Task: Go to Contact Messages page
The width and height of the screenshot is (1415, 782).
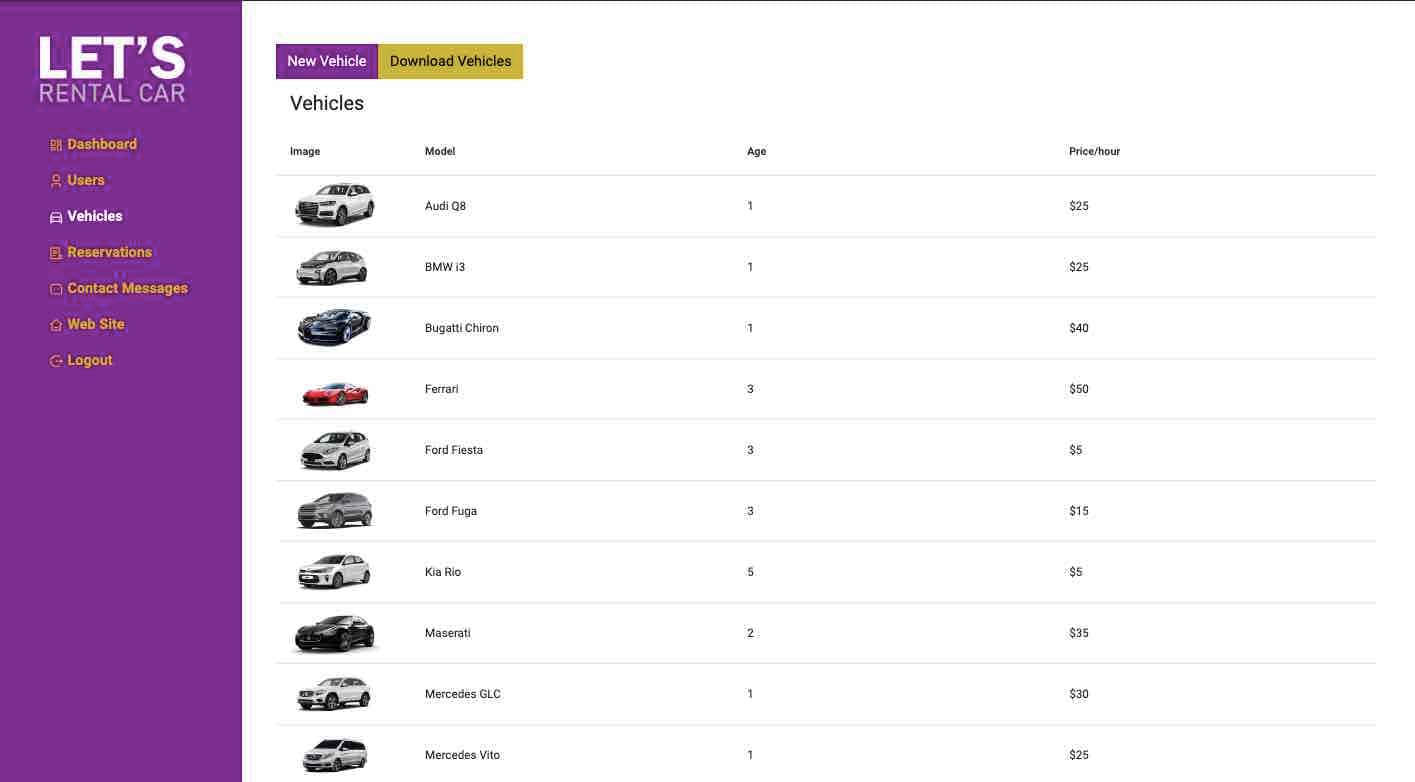Action: (127, 288)
